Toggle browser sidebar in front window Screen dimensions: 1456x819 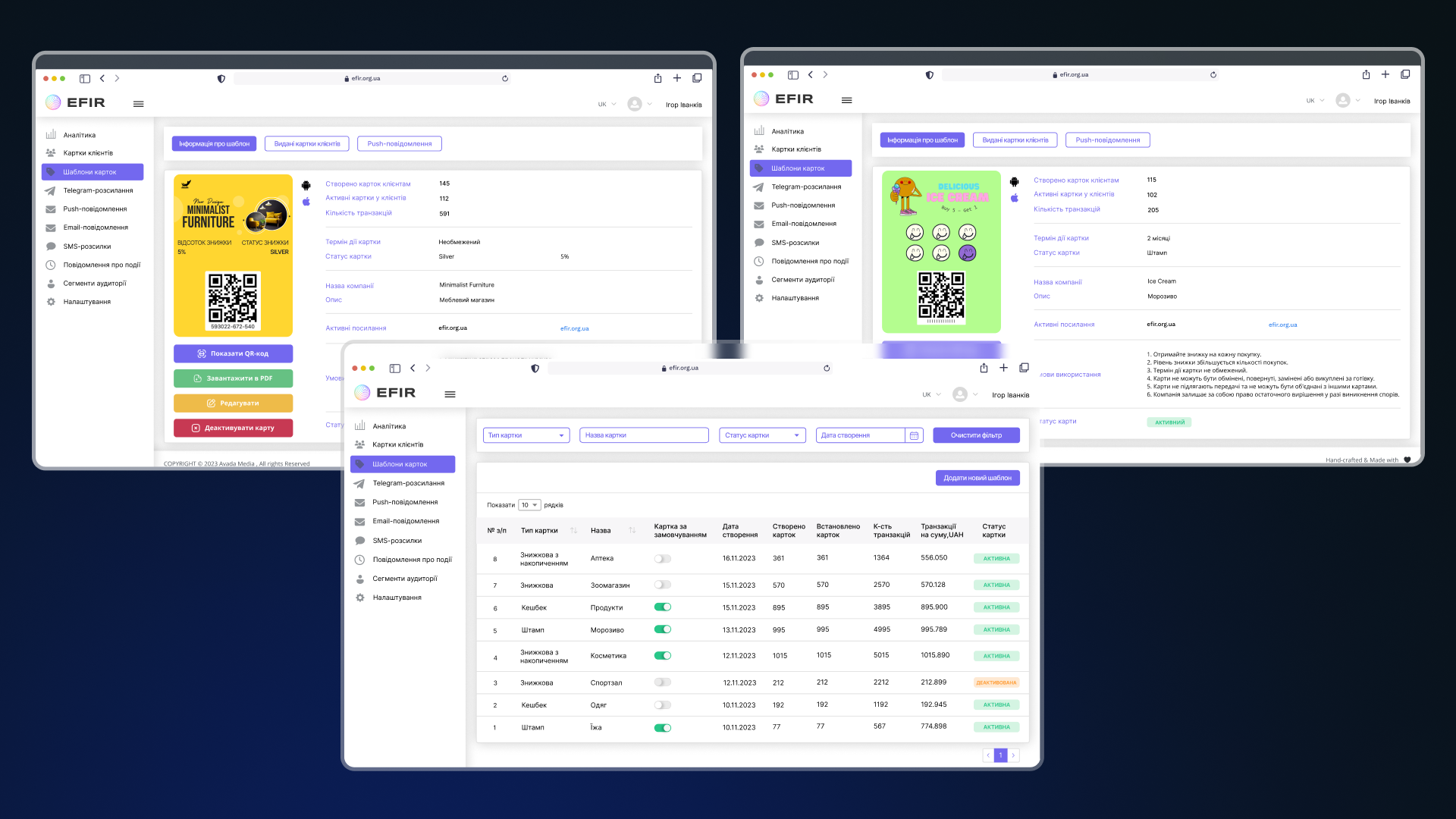[394, 369]
